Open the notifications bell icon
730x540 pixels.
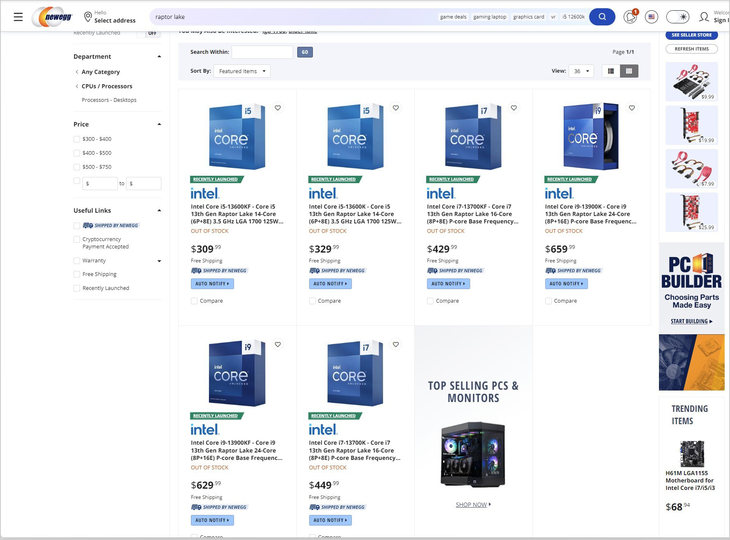[x=630, y=17]
